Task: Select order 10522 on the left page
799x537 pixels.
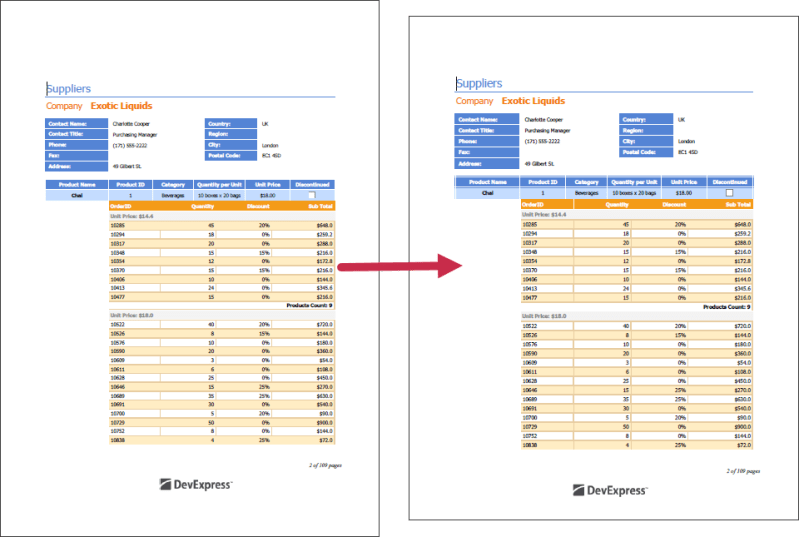Action: click(117, 325)
